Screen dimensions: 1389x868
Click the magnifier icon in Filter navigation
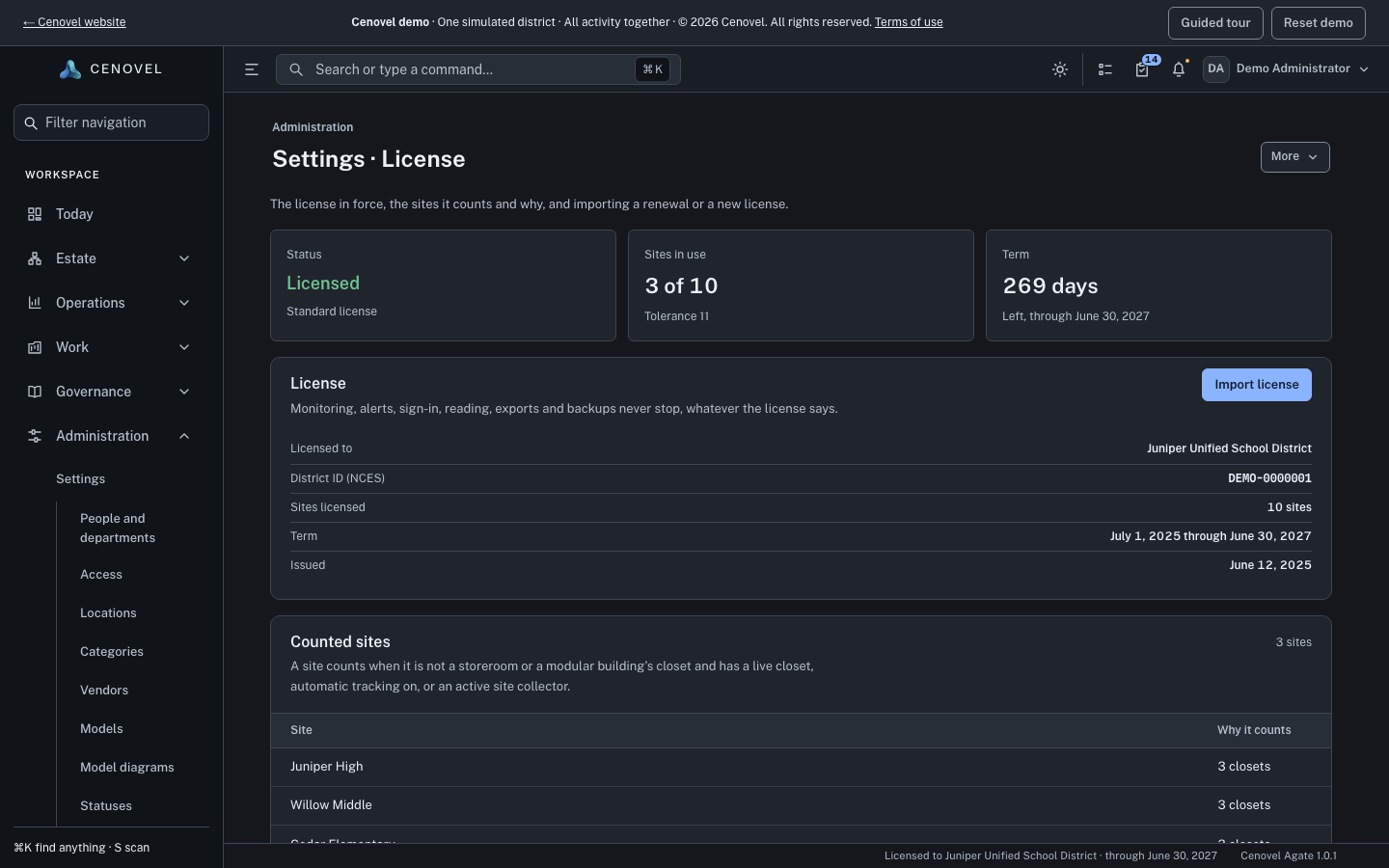tap(31, 123)
